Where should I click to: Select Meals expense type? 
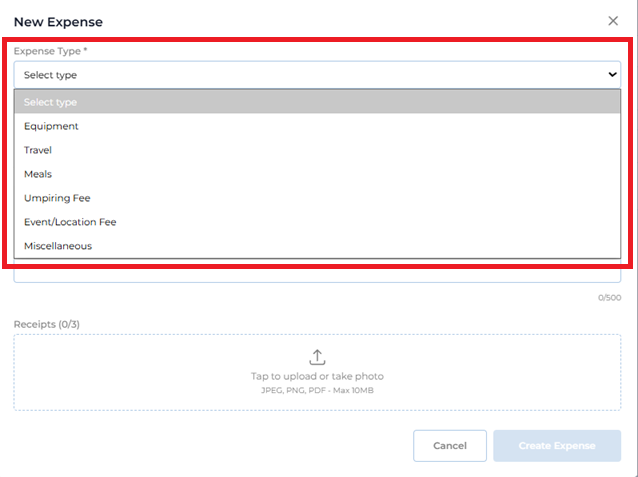pyautogui.click(x=317, y=174)
